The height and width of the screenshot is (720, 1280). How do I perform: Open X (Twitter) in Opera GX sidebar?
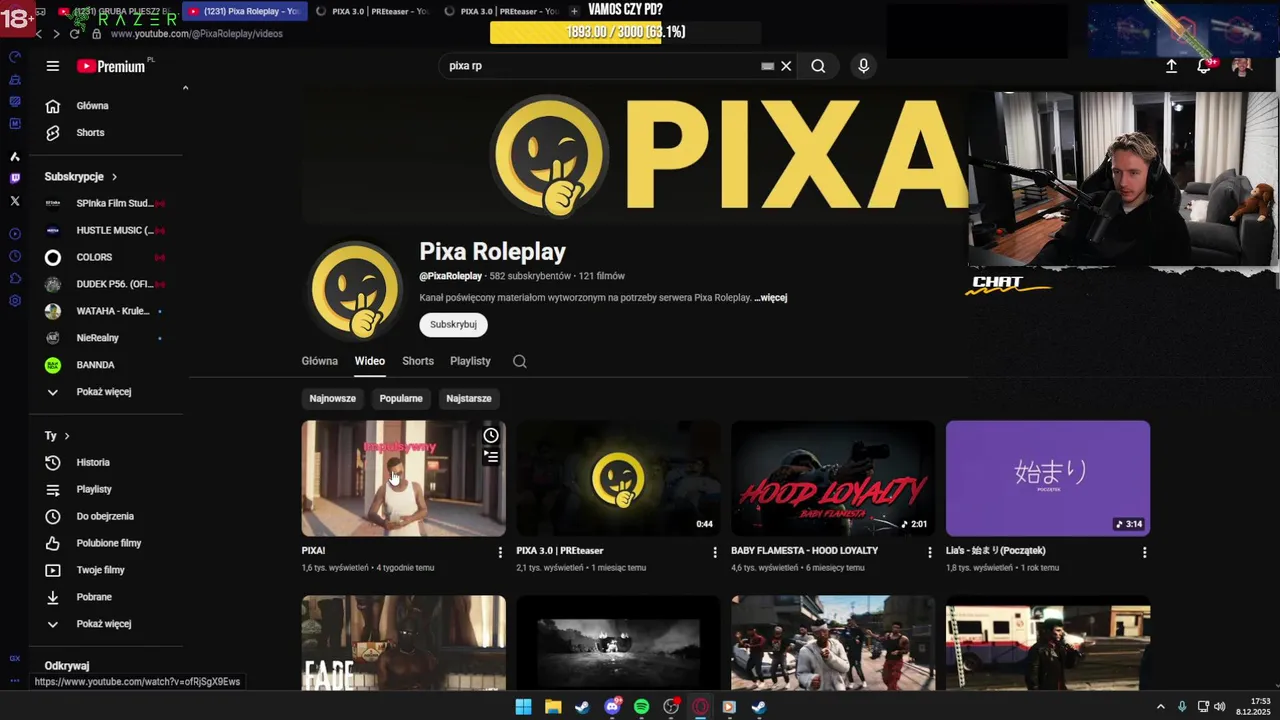[14, 200]
